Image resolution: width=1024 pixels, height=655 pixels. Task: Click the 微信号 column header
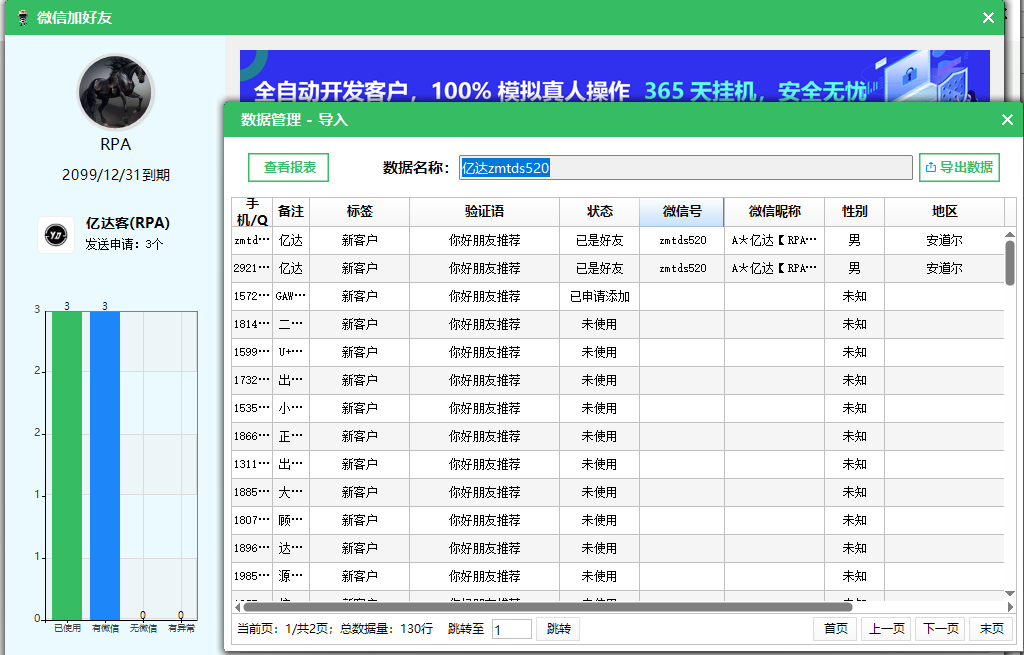(x=682, y=212)
